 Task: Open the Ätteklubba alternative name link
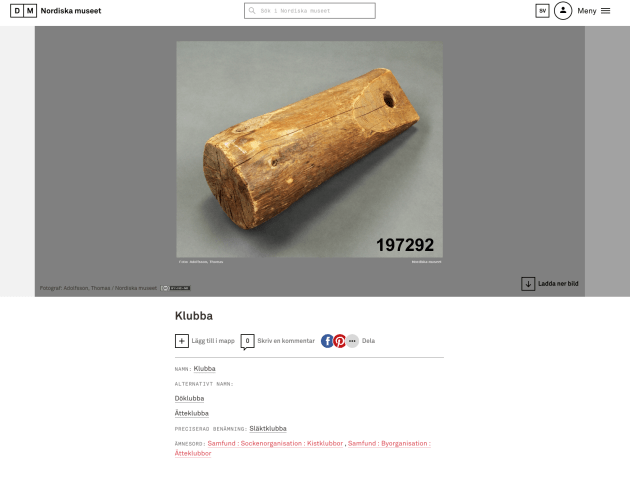(192, 413)
